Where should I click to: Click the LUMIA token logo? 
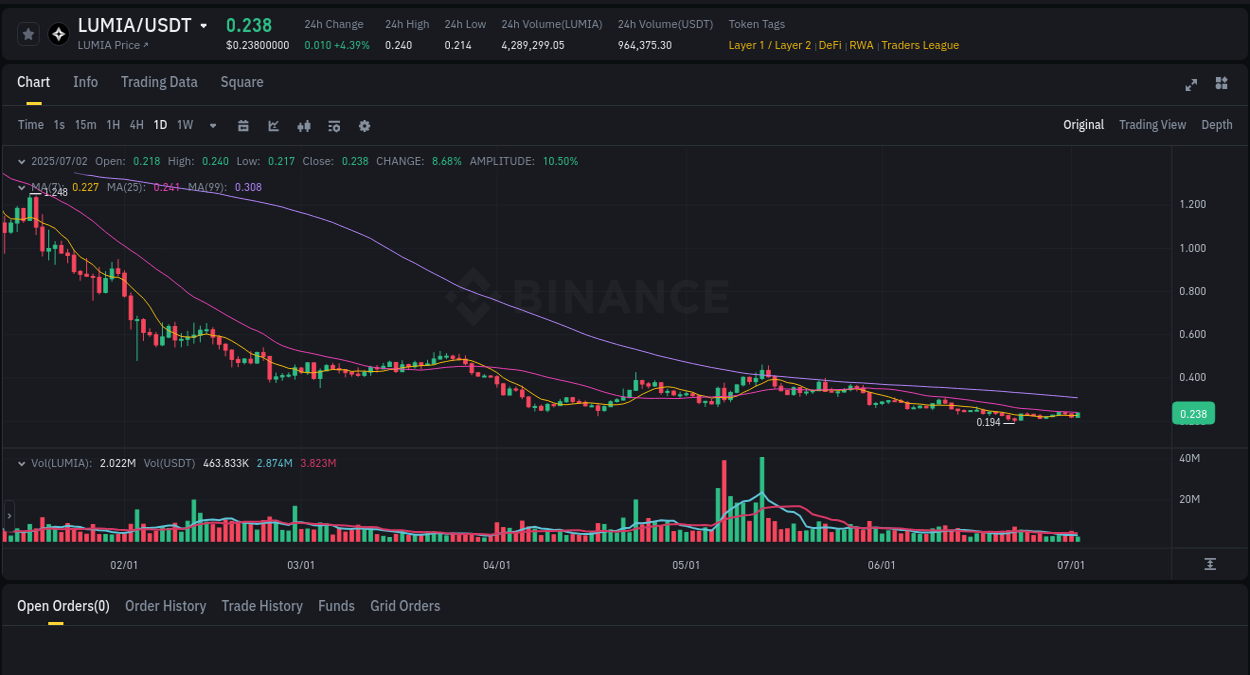[58, 33]
